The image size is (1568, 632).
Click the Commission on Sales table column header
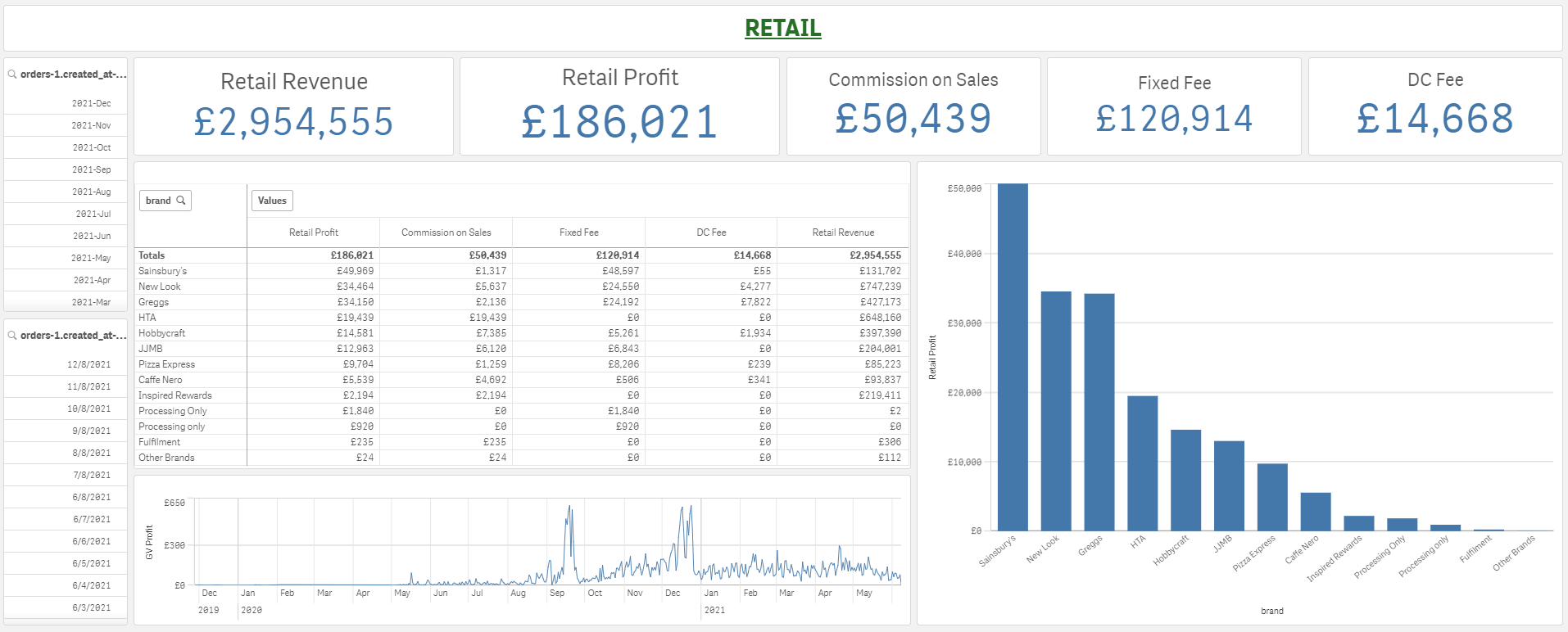(446, 232)
